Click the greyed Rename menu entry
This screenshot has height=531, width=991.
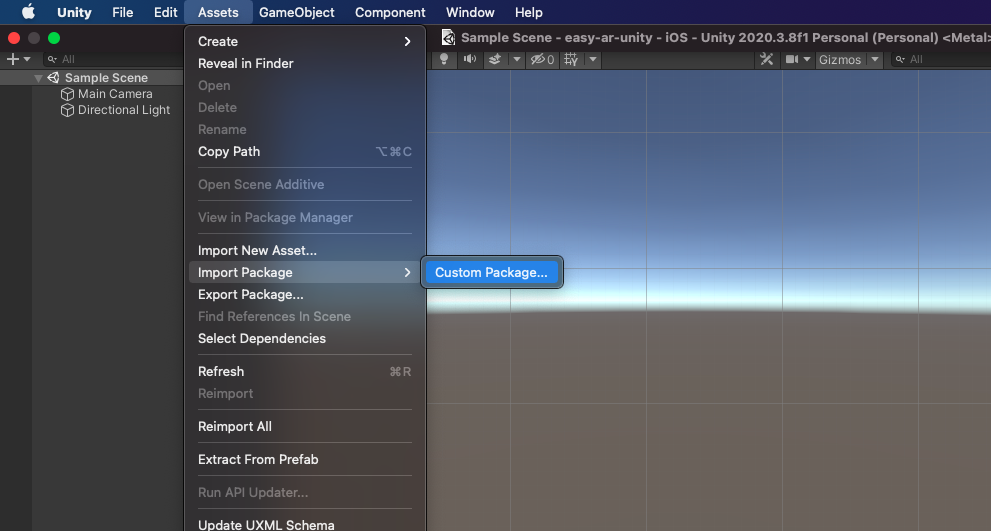tap(305, 130)
